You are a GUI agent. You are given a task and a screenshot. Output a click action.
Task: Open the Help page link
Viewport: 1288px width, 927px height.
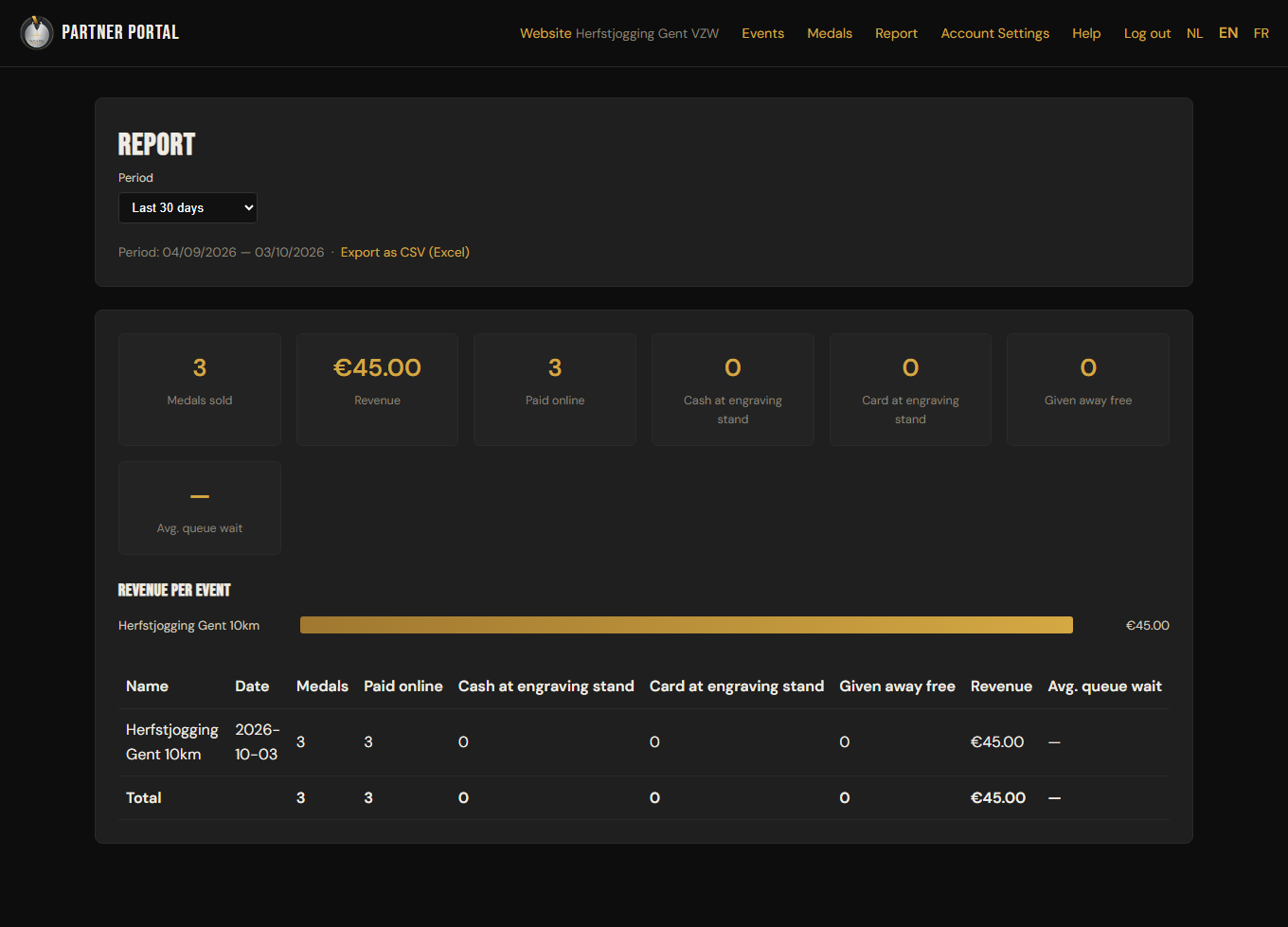1086,33
